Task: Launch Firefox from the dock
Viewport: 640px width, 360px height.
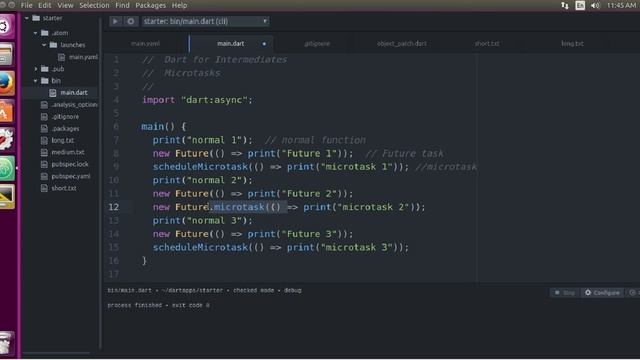Action: (x=6, y=83)
